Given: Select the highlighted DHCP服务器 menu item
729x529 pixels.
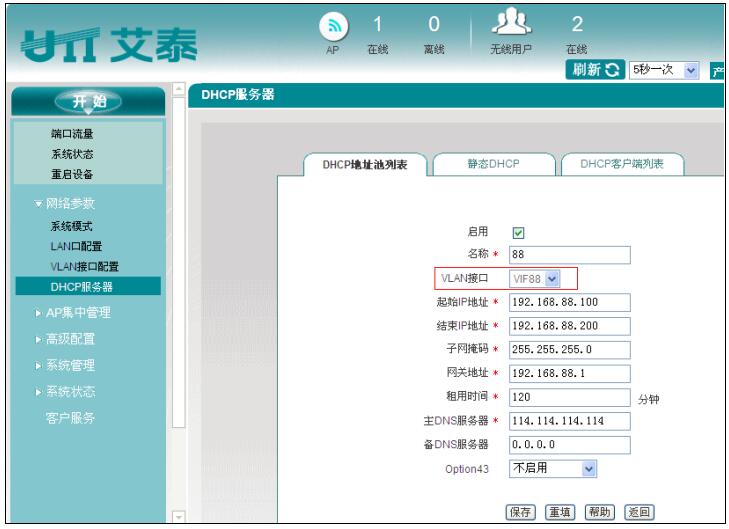Looking at the screenshot, I should 88,286.
